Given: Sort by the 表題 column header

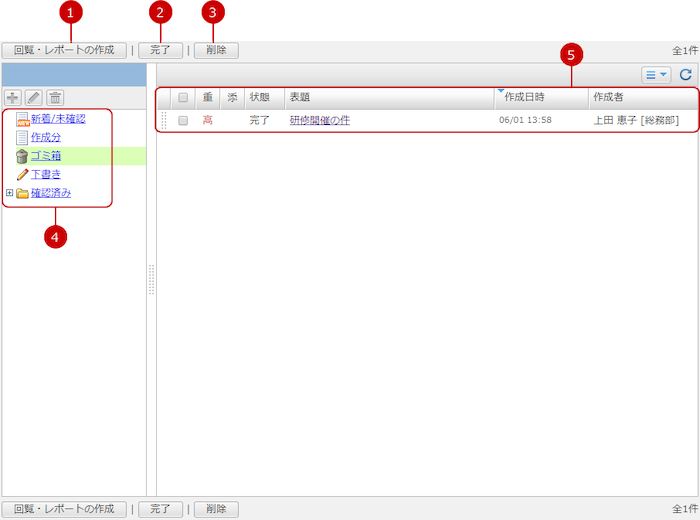Looking at the screenshot, I should (x=390, y=97).
